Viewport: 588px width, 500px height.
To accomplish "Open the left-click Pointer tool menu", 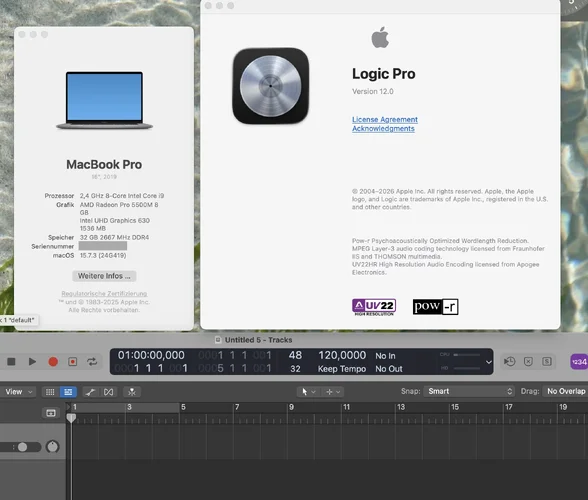I will [x=308, y=392].
